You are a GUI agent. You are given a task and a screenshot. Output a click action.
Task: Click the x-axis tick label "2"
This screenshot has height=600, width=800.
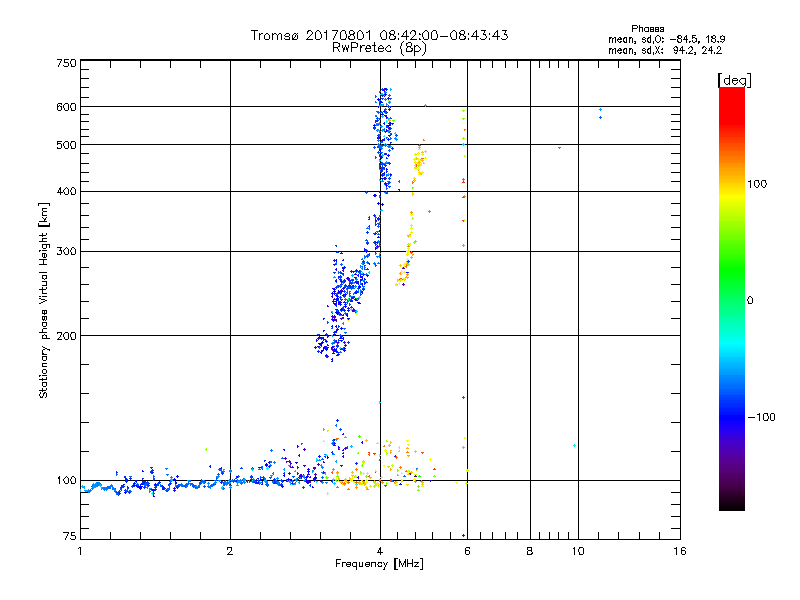click(x=230, y=551)
